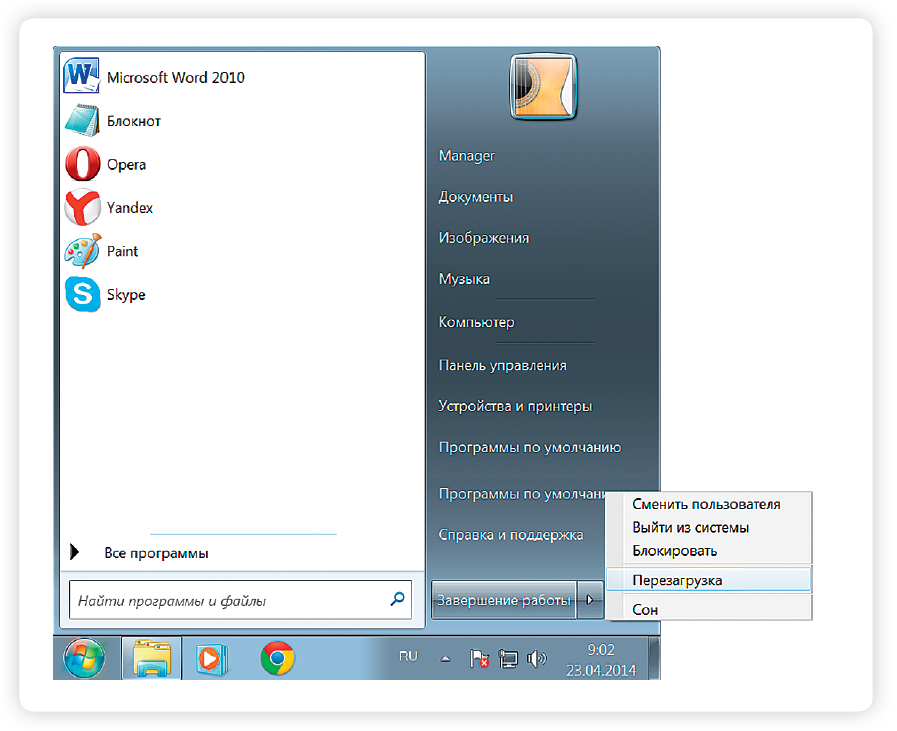Open the Opera browser icon
This screenshot has height=731, width=897.
pos(82,164)
